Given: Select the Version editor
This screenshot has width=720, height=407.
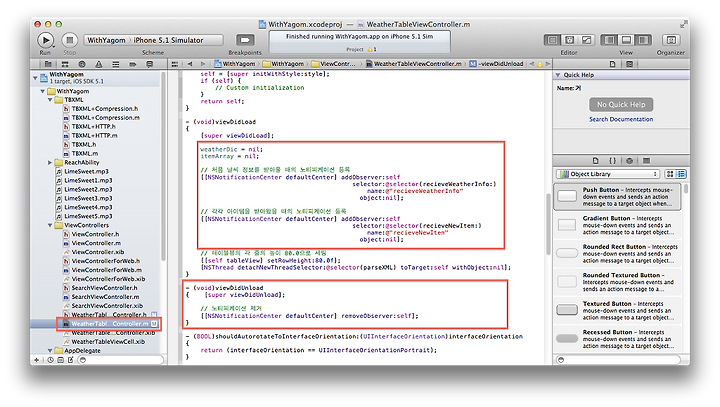Looking at the screenshot, I should pos(586,40).
